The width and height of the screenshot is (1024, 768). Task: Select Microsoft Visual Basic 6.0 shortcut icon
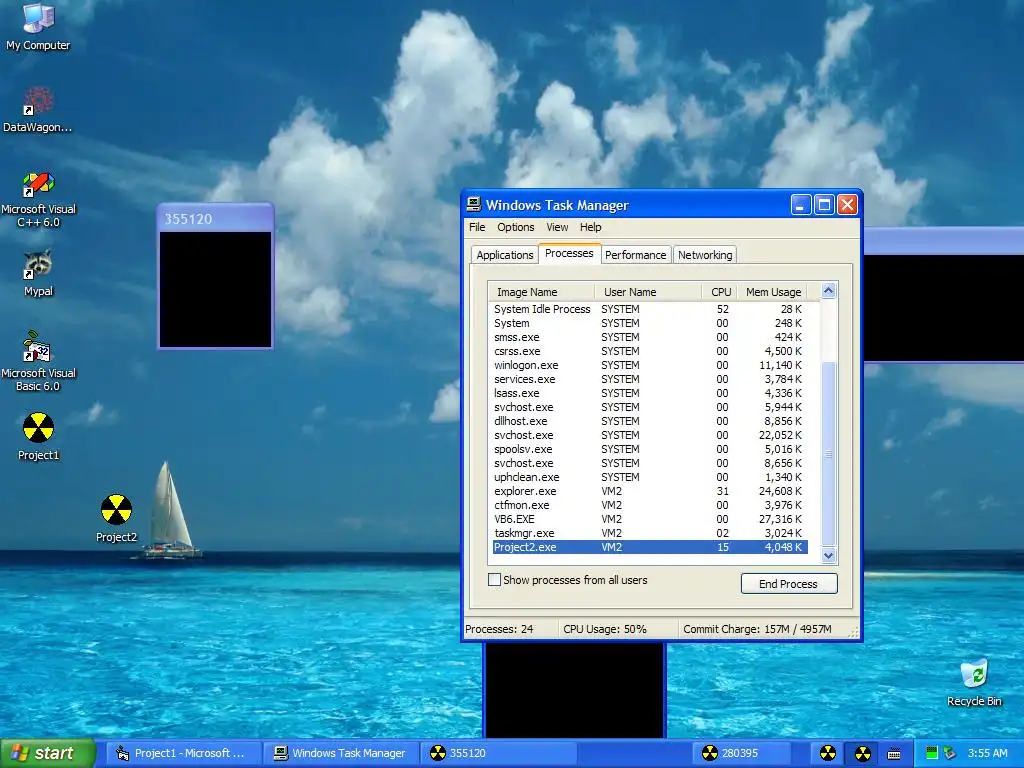(x=38, y=361)
